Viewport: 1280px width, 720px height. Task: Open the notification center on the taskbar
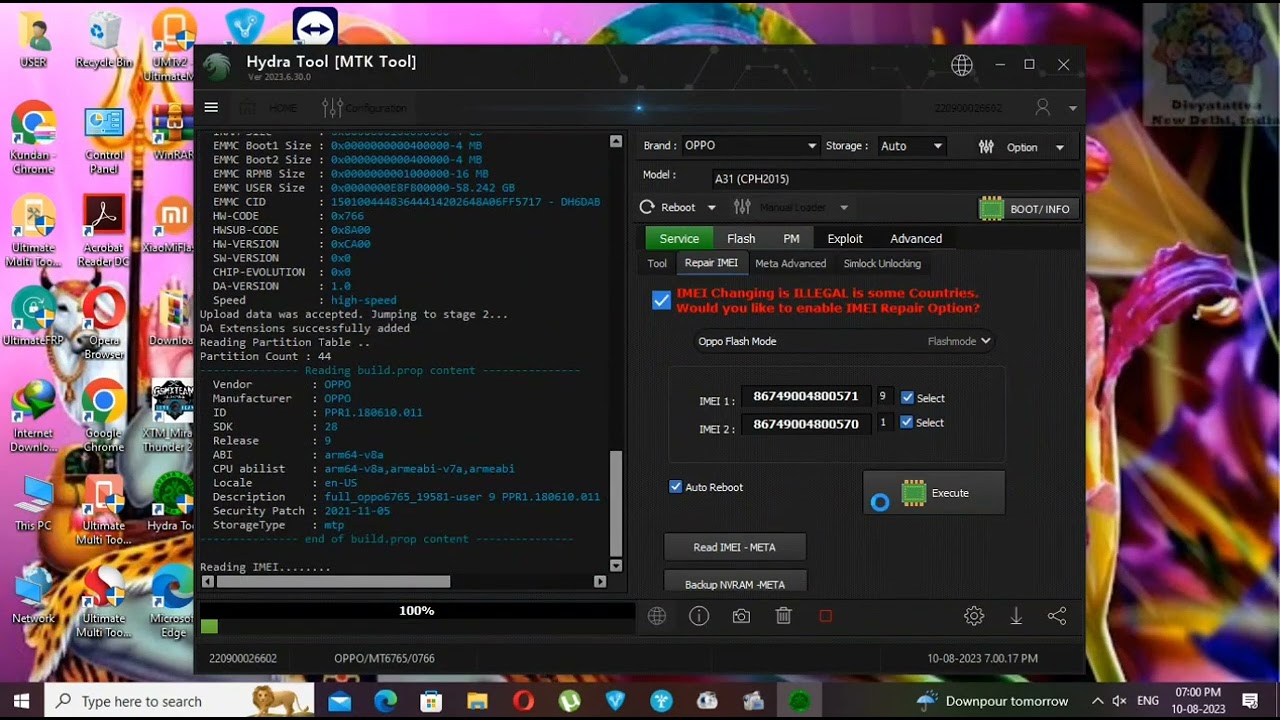1250,701
